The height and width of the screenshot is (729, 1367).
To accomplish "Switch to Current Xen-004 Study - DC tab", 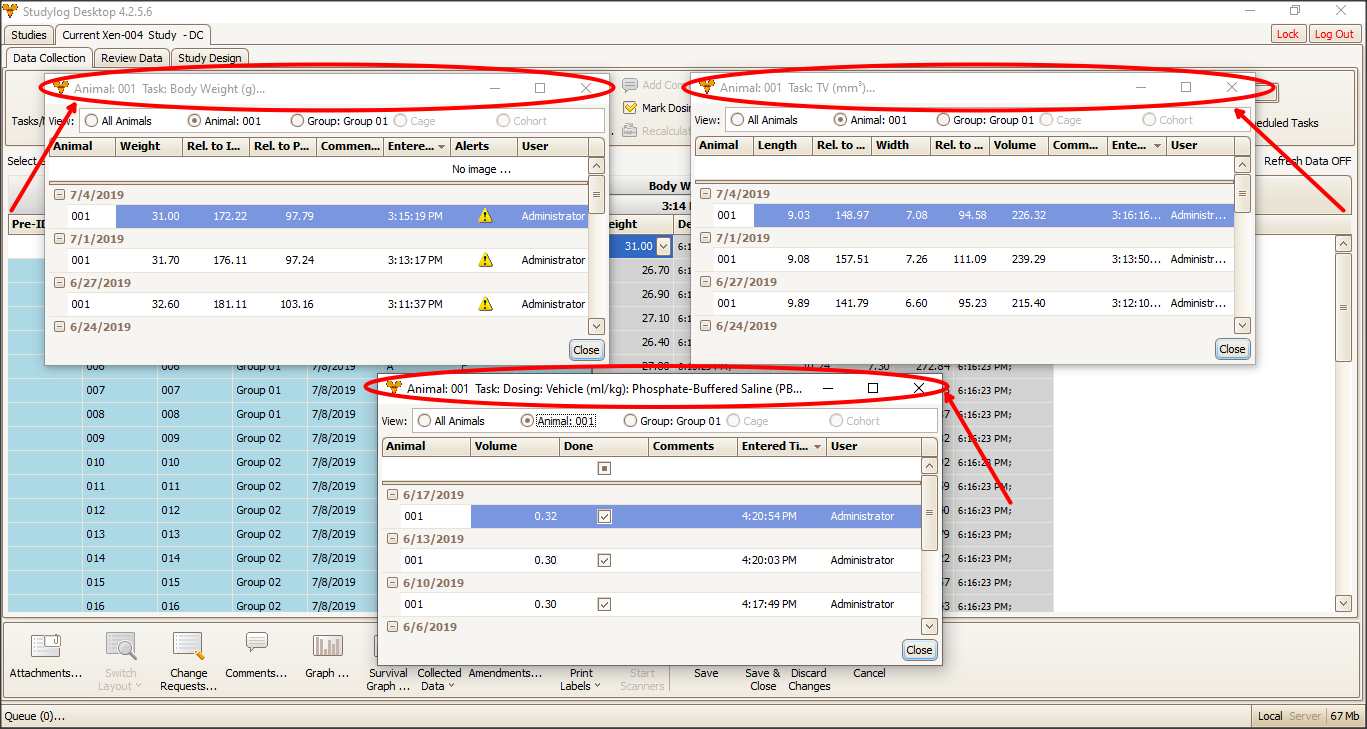I will 133,35.
